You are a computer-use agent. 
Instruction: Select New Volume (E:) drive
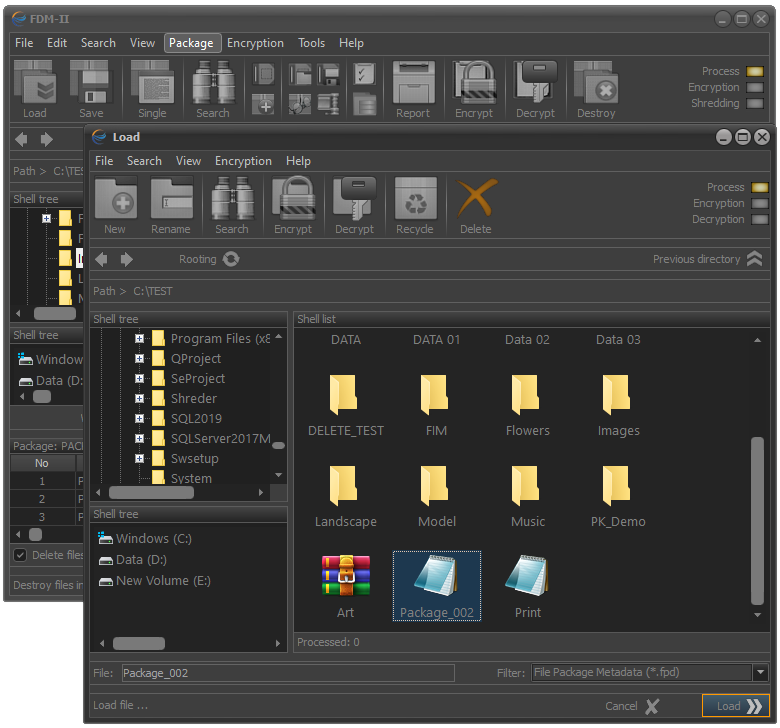point(154,581)
